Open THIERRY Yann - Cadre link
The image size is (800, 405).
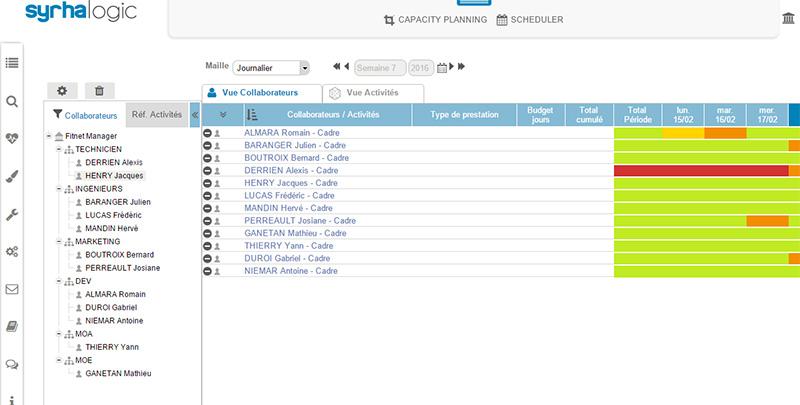point(289,246)
